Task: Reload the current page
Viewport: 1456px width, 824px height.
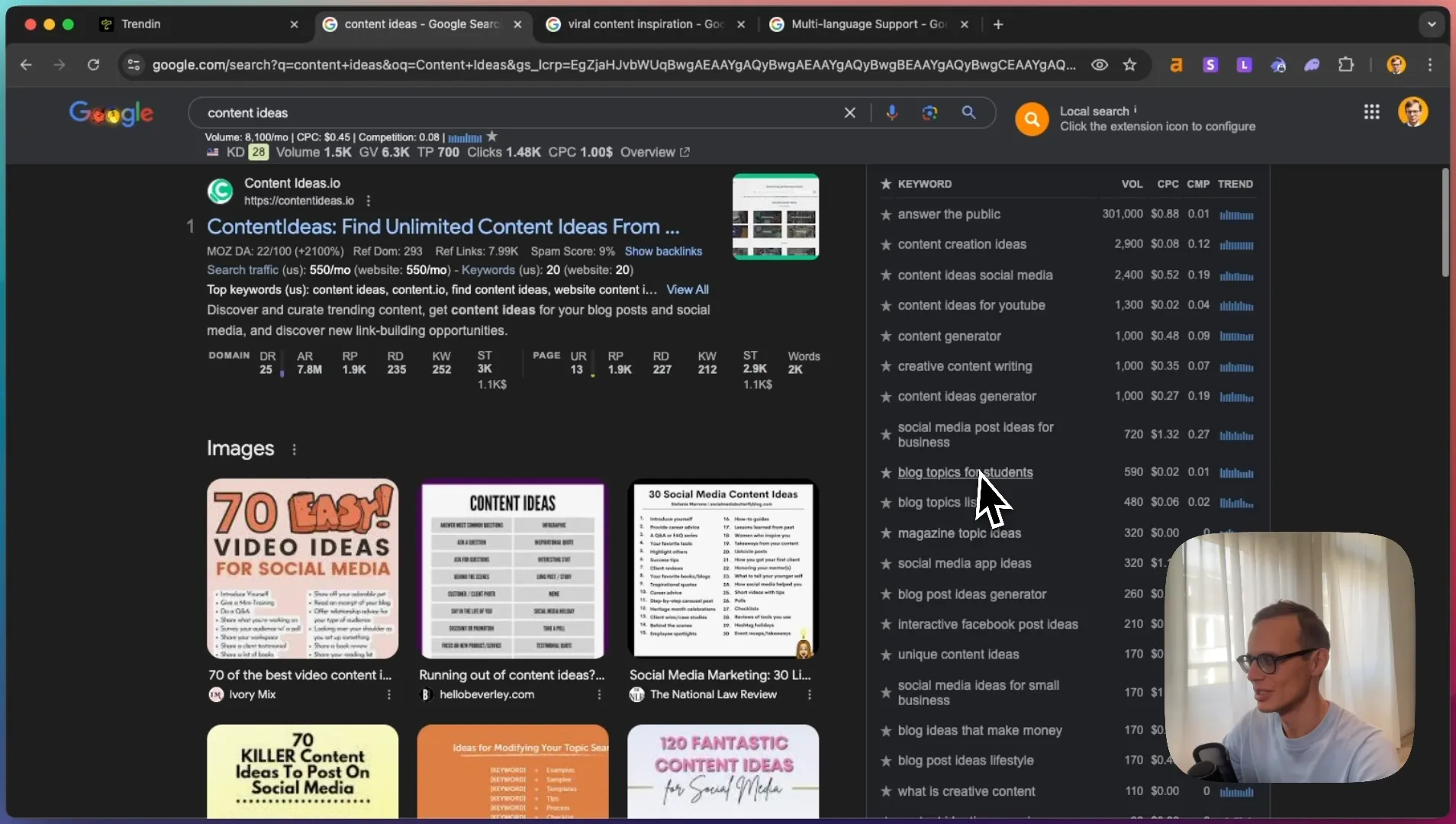Action: (x=93, y=65)
